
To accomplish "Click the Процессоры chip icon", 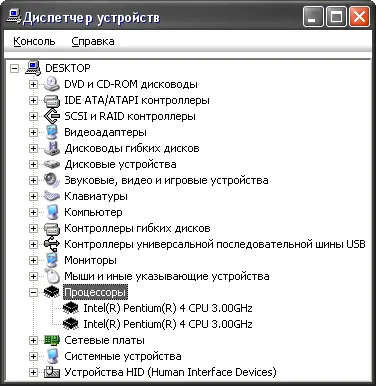I will pos(52,292).
